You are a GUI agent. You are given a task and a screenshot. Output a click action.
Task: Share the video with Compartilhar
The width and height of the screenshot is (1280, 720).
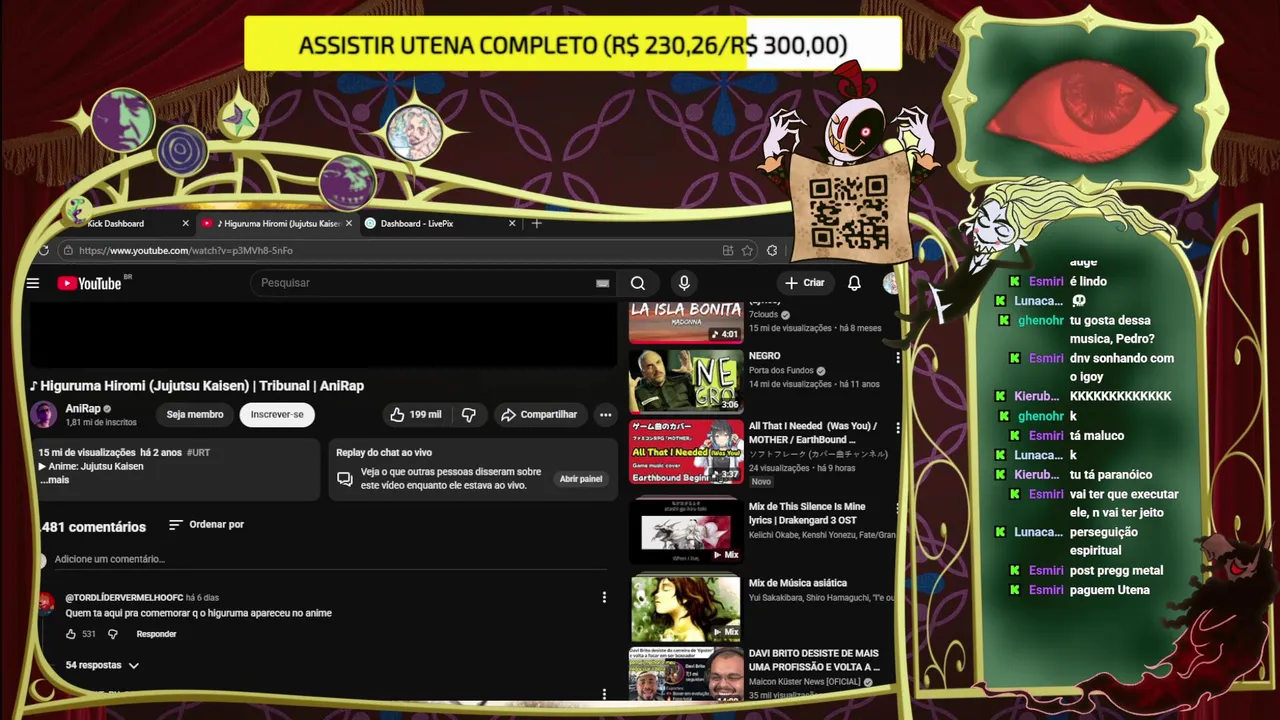coord(539,414)
